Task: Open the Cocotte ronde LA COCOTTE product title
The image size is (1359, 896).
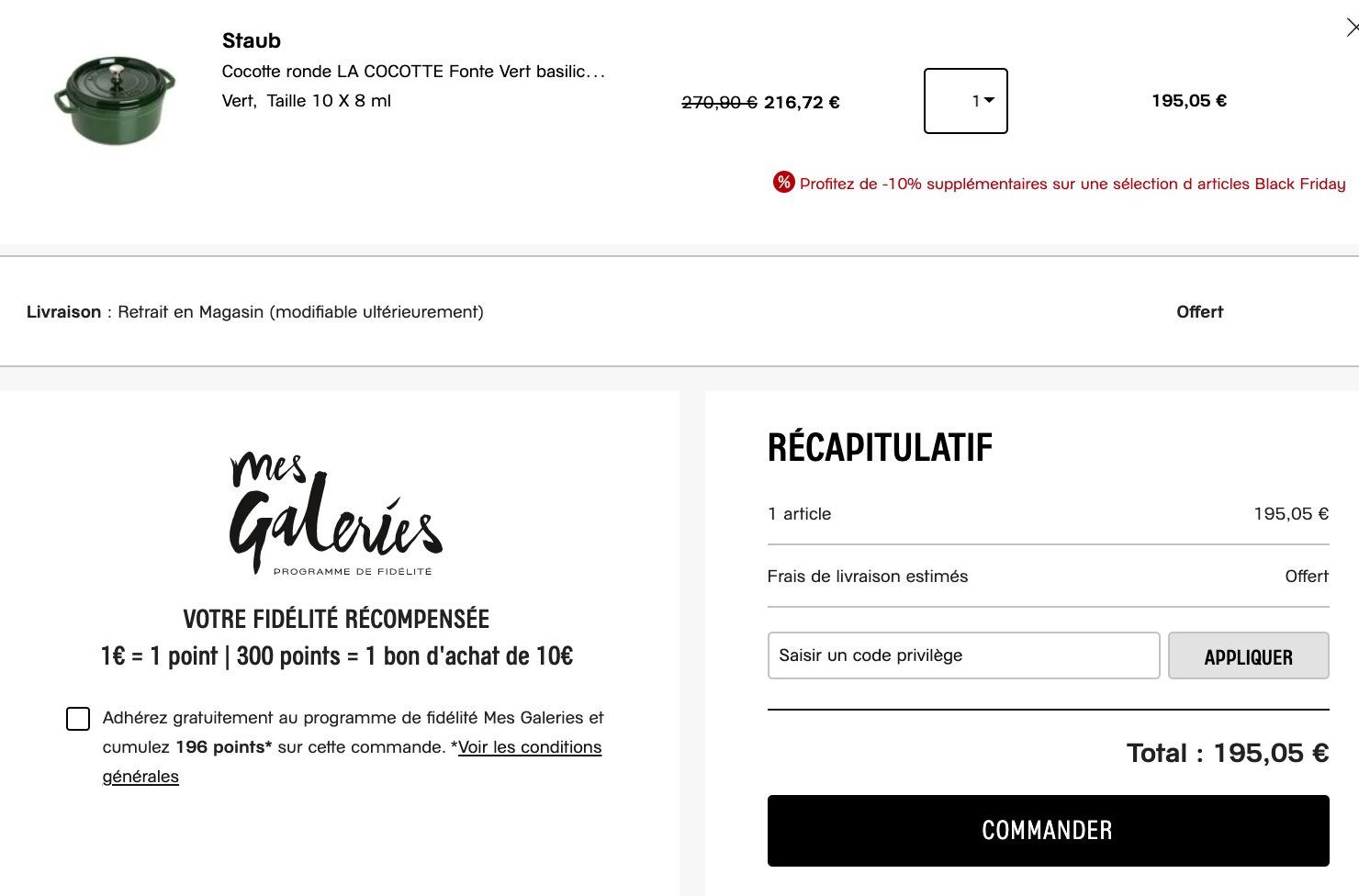Action: click(413, 72)
